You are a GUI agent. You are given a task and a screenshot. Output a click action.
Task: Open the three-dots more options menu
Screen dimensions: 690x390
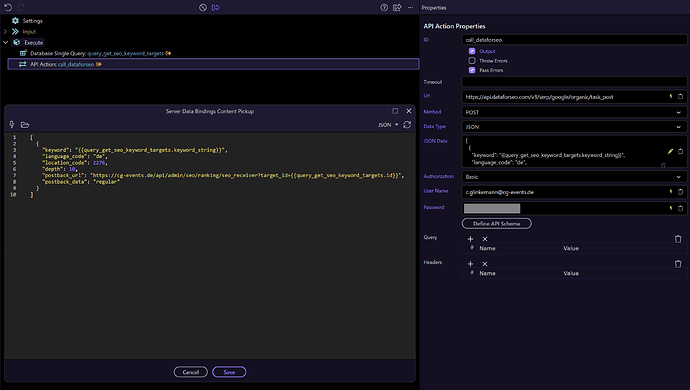pos(410,7)
